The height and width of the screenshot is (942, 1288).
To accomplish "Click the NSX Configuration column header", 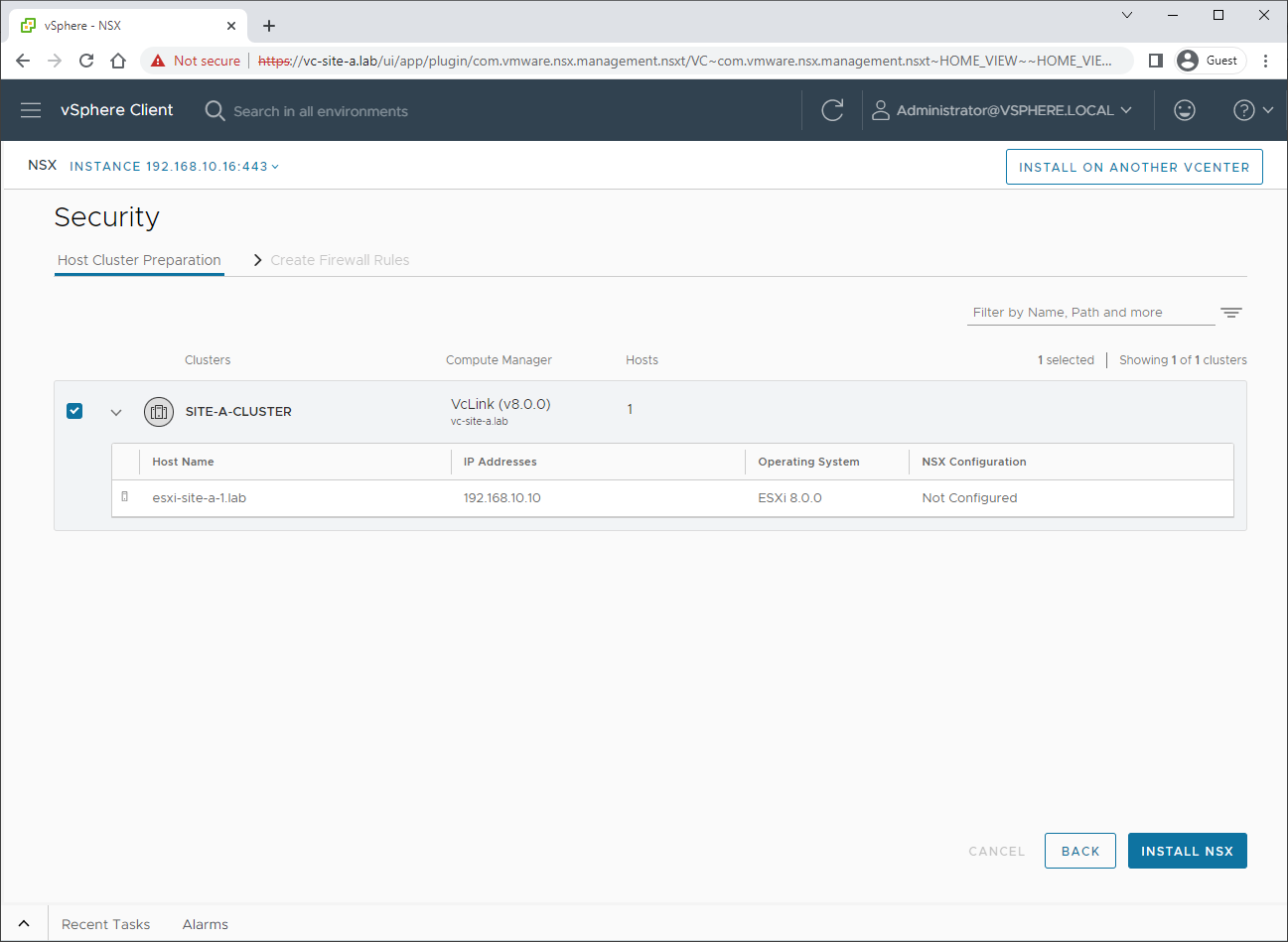I will 974,462.
